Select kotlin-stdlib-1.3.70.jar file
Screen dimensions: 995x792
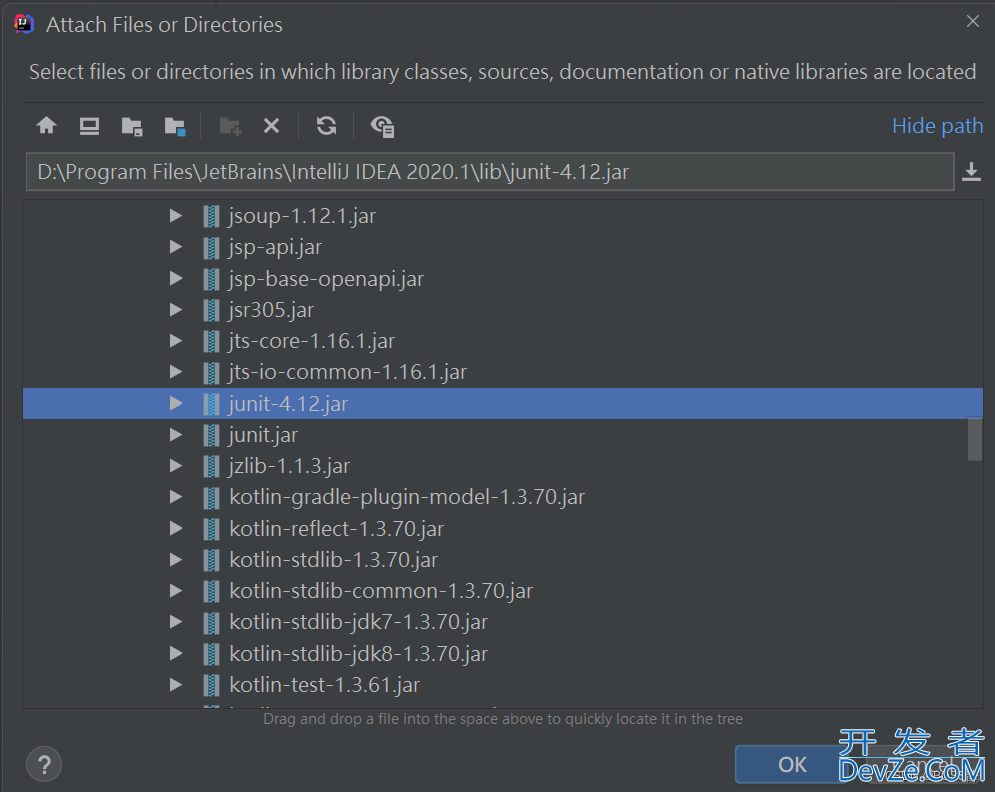pyautogui.click(x=333, y=560)
